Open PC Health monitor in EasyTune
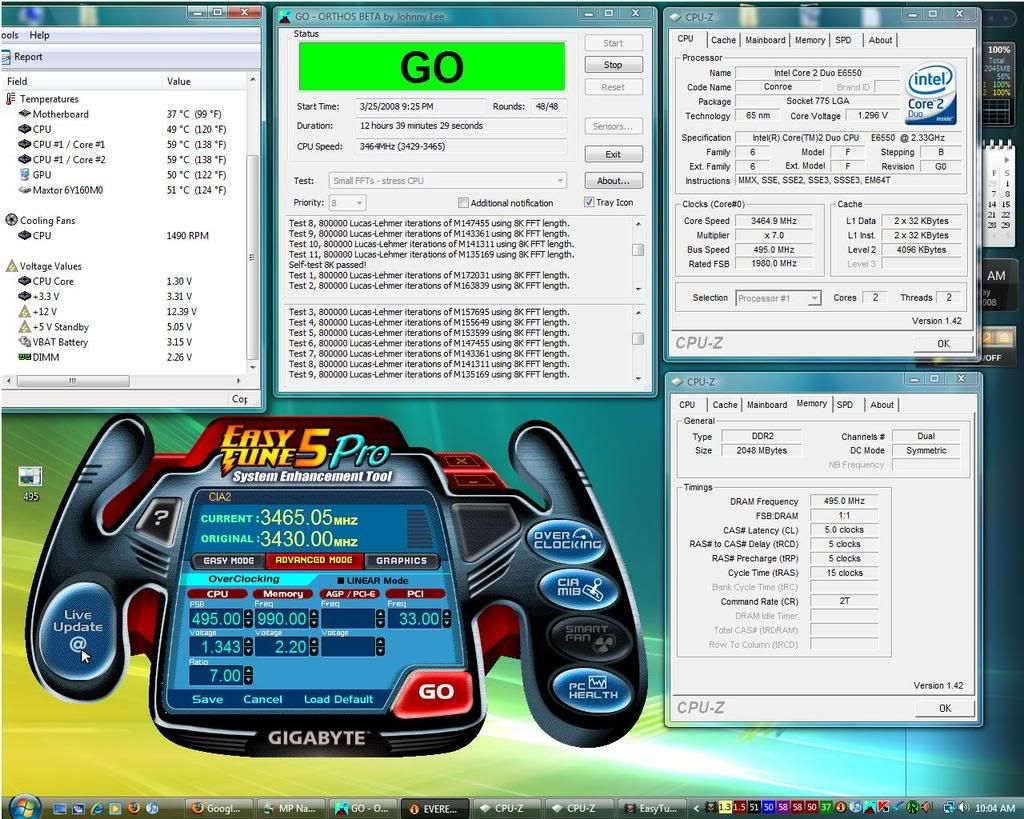The height and width of the screenshot is (819, 1024). (x=592, y=687)
